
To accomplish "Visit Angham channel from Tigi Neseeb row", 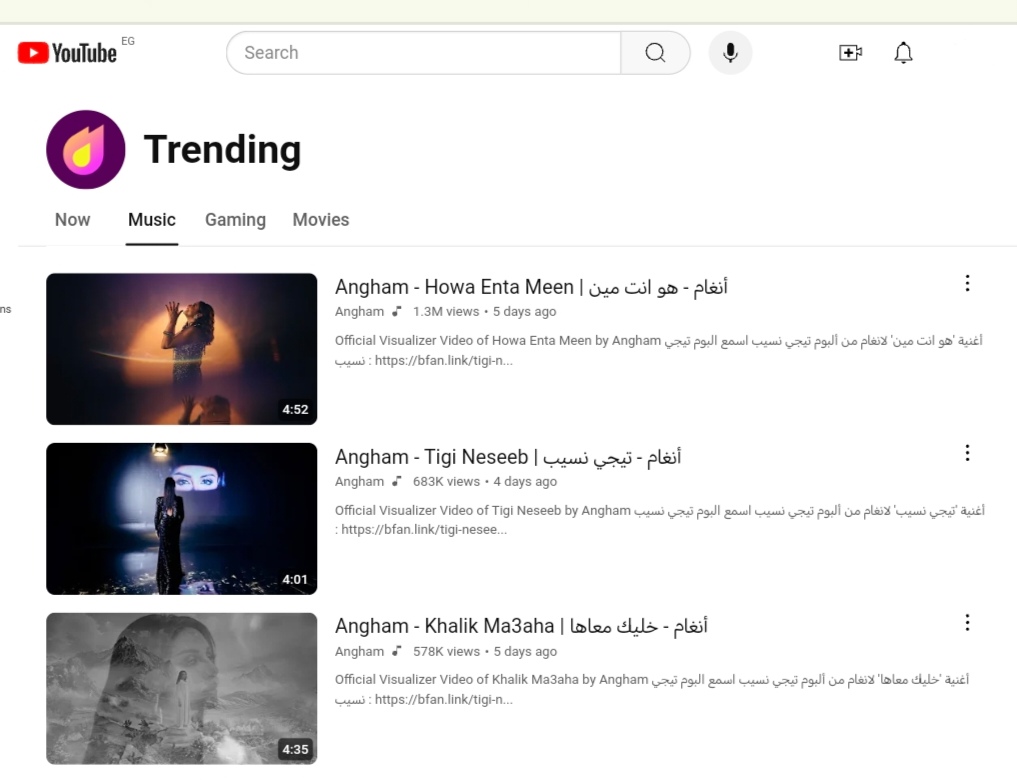I will pyautogui.click(x=359, y=481).
